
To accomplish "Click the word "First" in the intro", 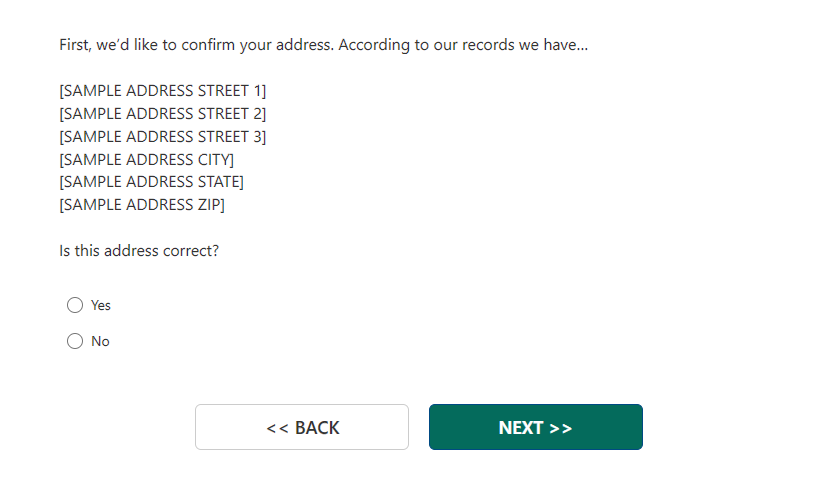I will tap(76, 45).
